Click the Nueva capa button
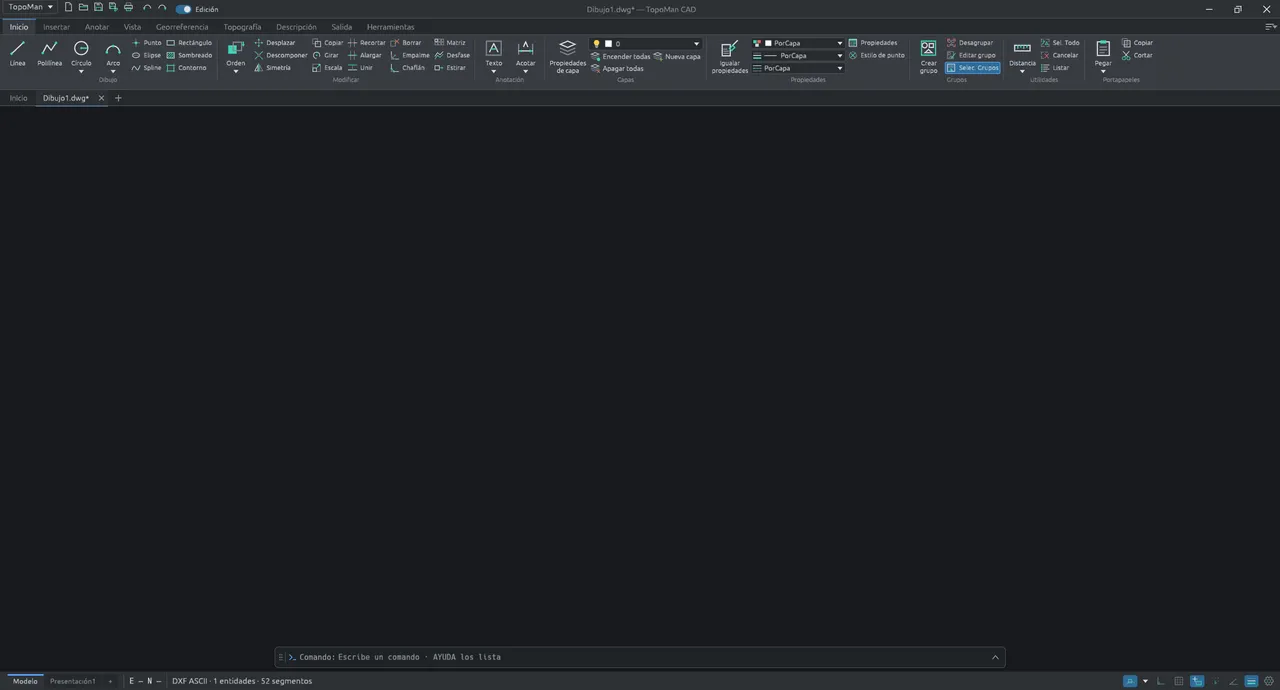Viewport: 1280px width, 690px height. tap(677, 56)
